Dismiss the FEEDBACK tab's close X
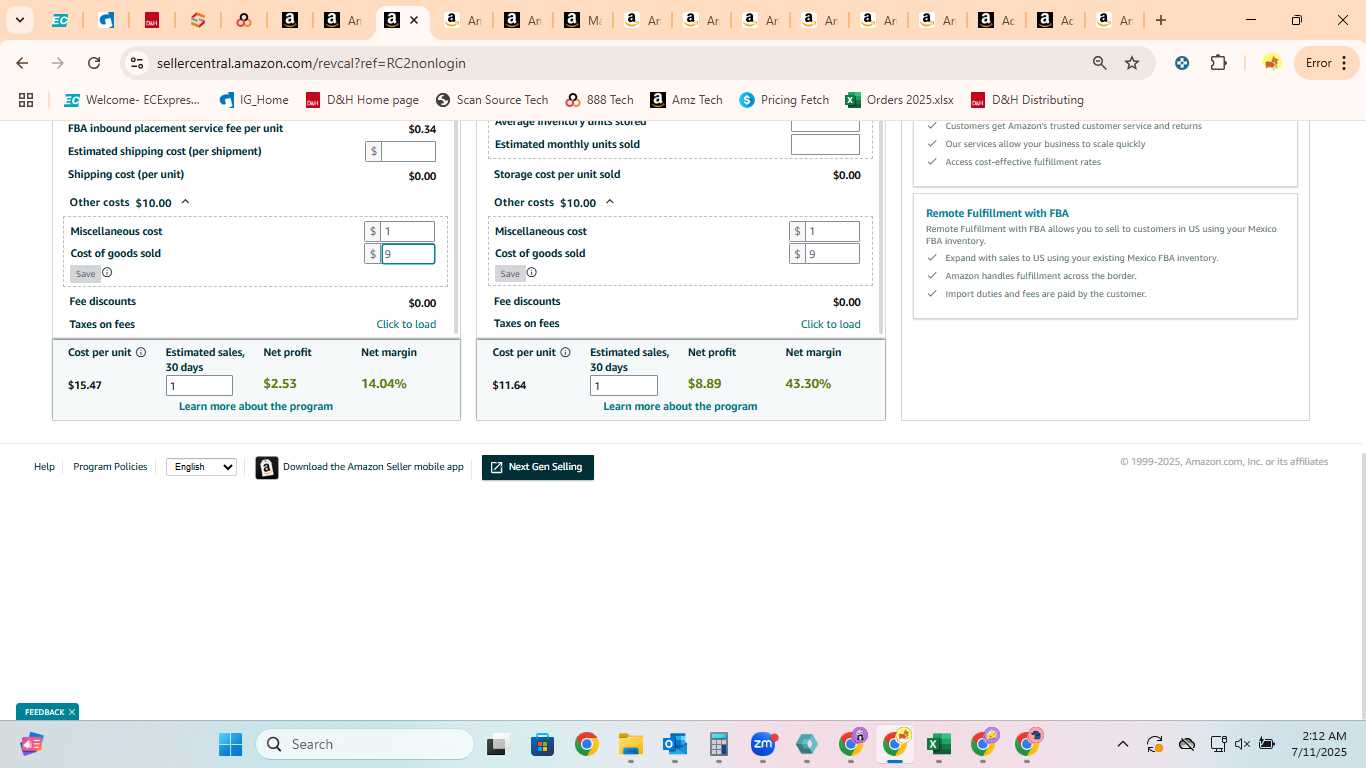This screenshot has height=768, width=1366. coord(72,712)
